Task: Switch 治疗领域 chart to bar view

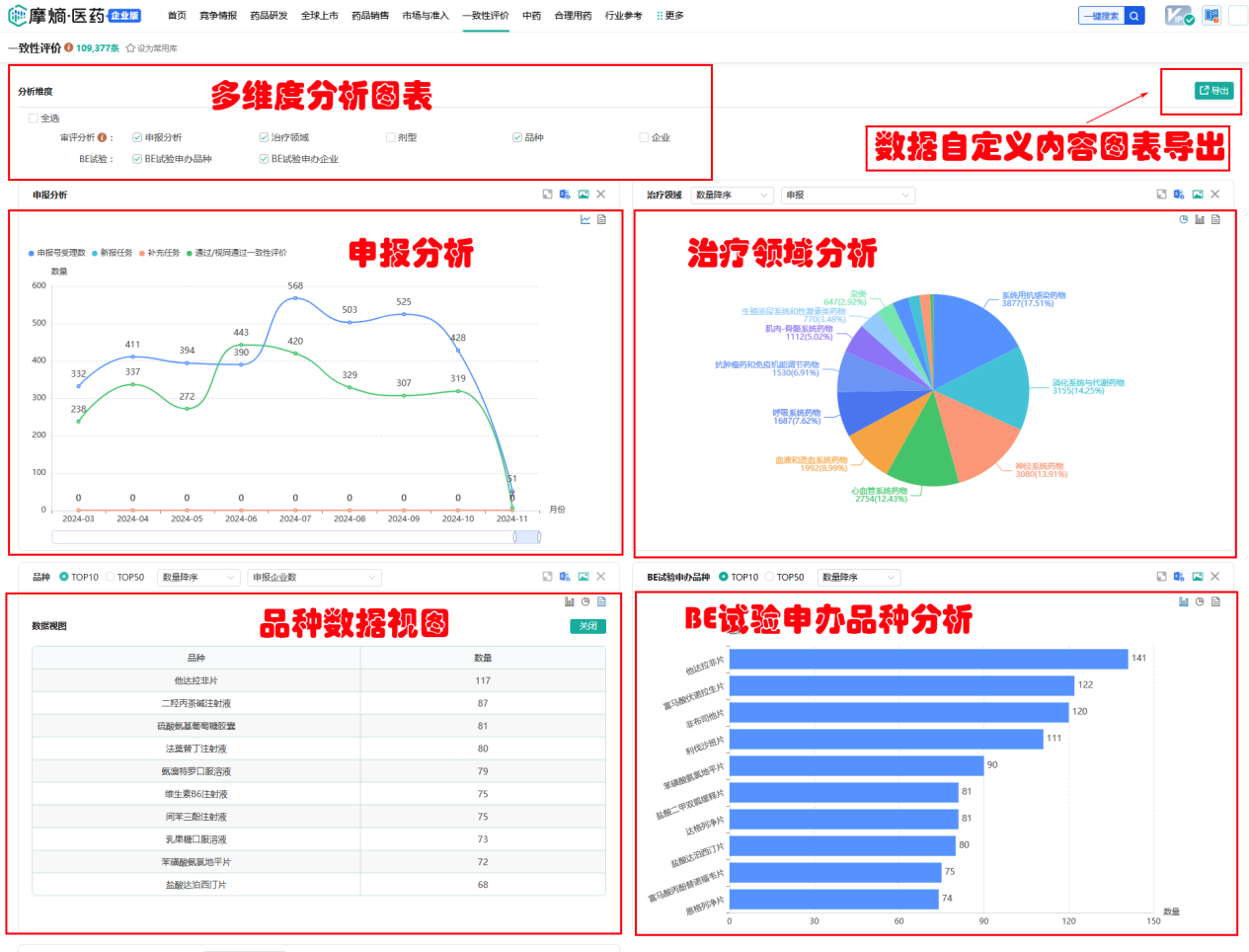Action: coord(1200,219)
